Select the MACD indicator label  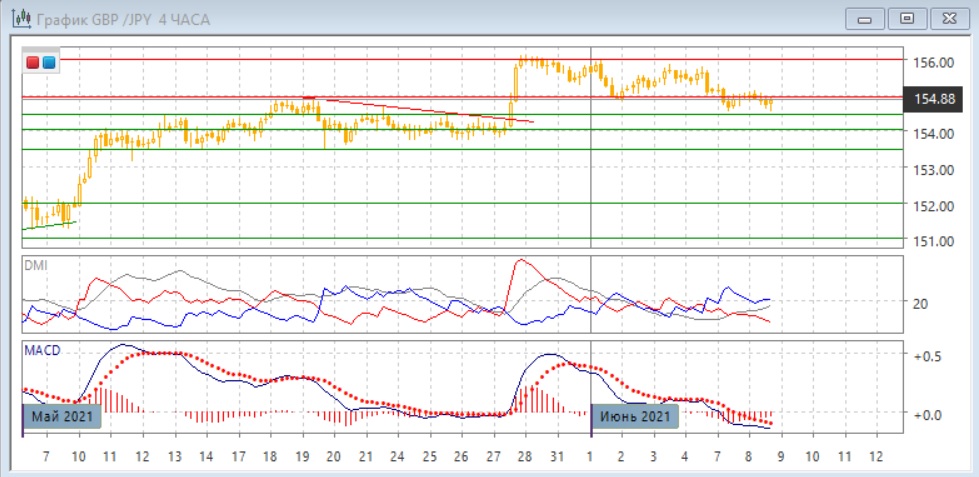click(x=40, y=350)
